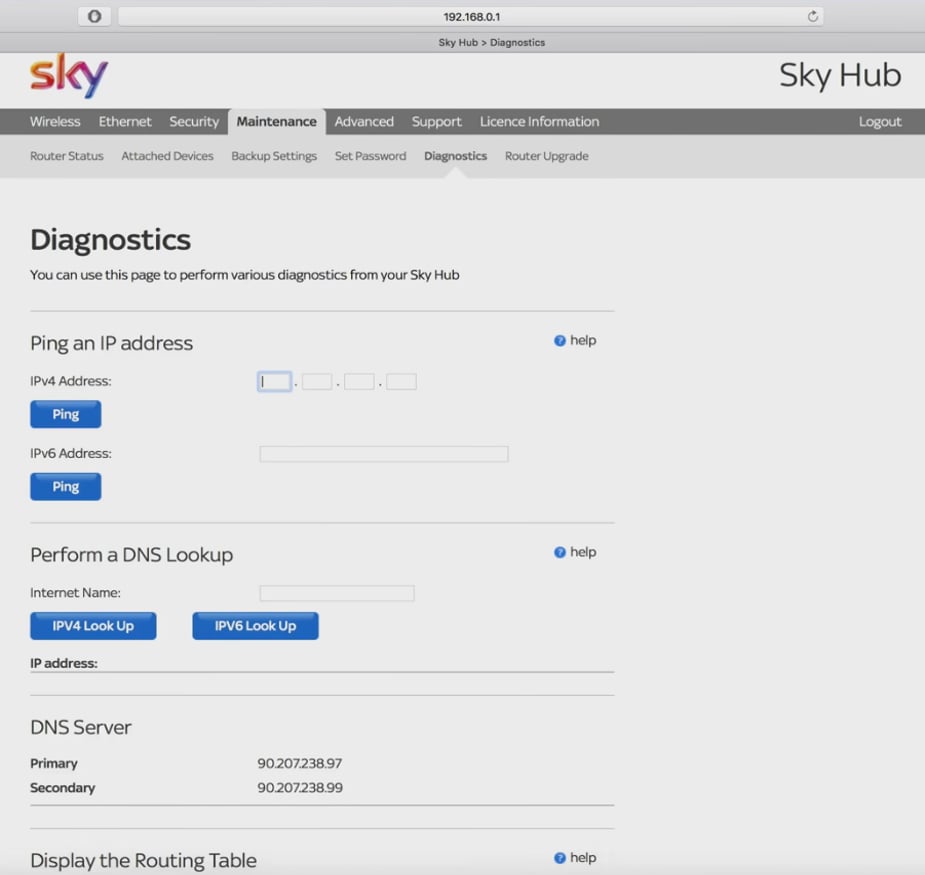Click the secondary DNS value 90.207.238.99
Viewport: 925px width, 875px height.
[300, 788]
